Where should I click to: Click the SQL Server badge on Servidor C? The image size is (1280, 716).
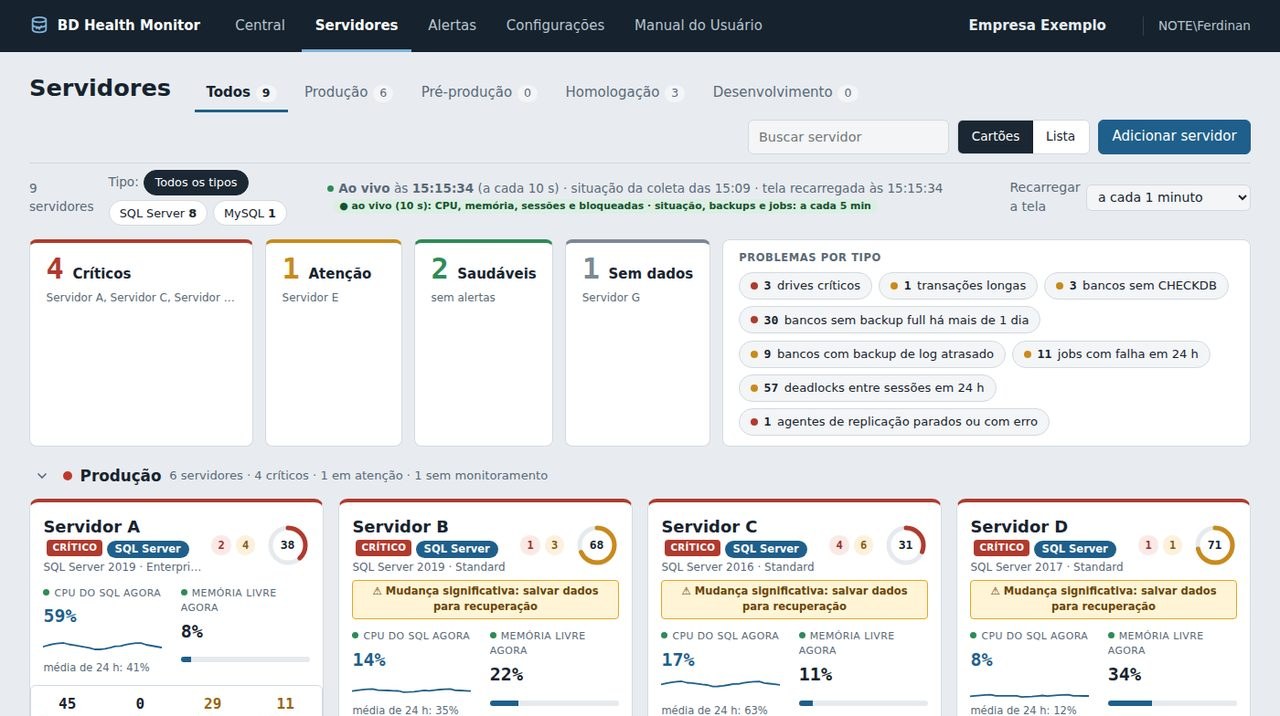click(766, 548)
